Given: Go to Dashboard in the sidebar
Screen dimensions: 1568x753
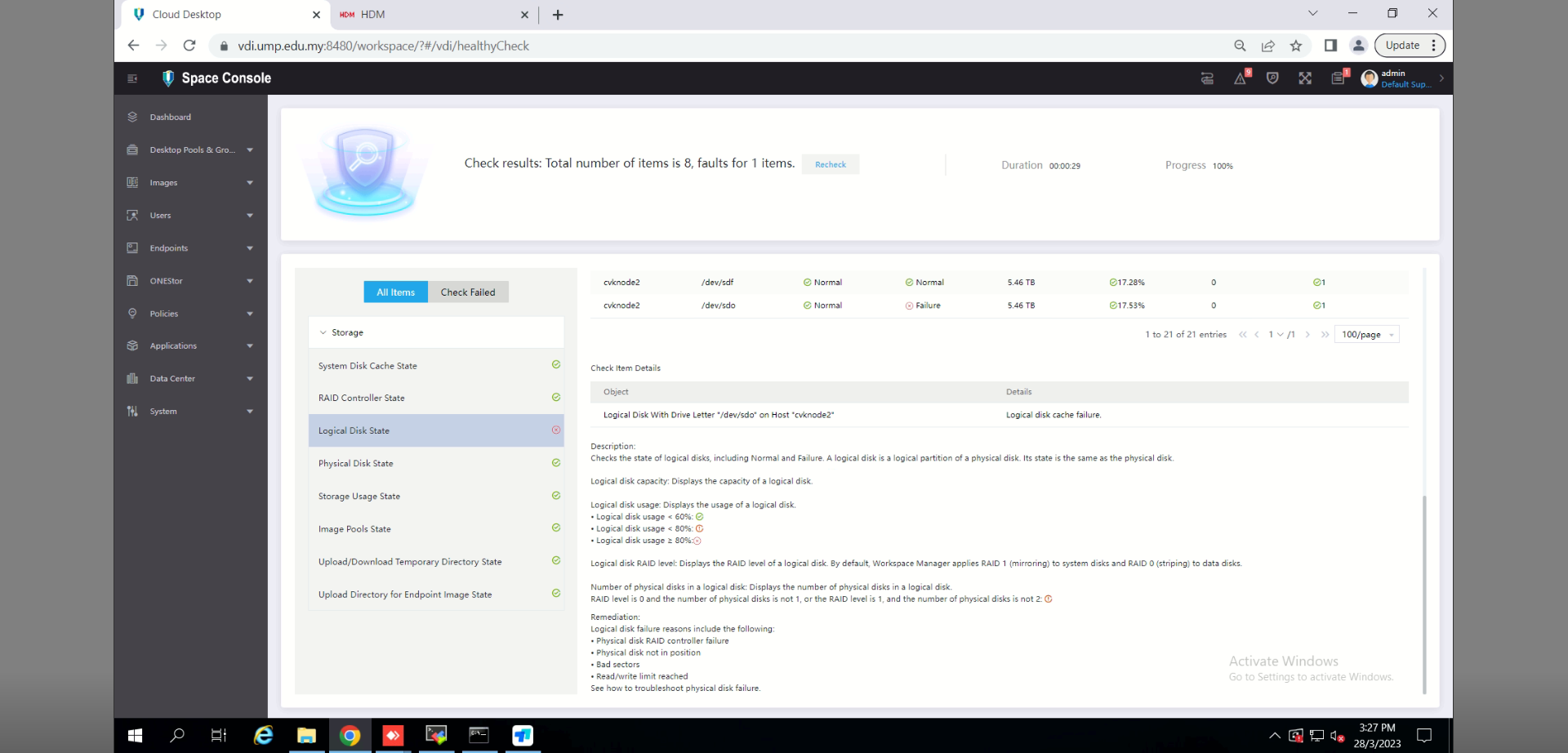Looking at the screenshot, I should (x=170, y=118).
